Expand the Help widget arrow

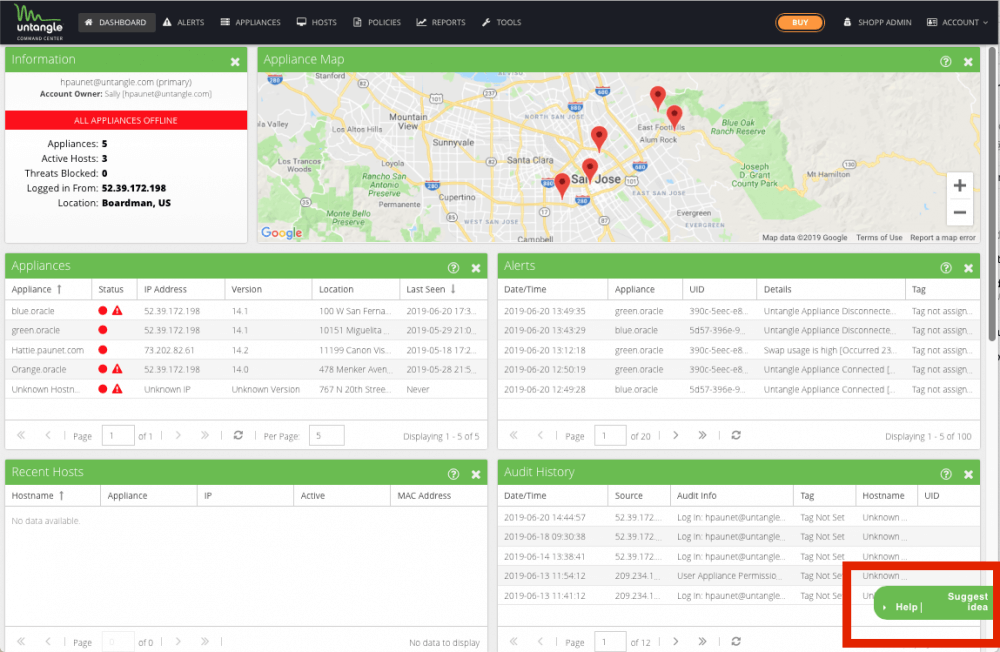[x=885, y=607]
